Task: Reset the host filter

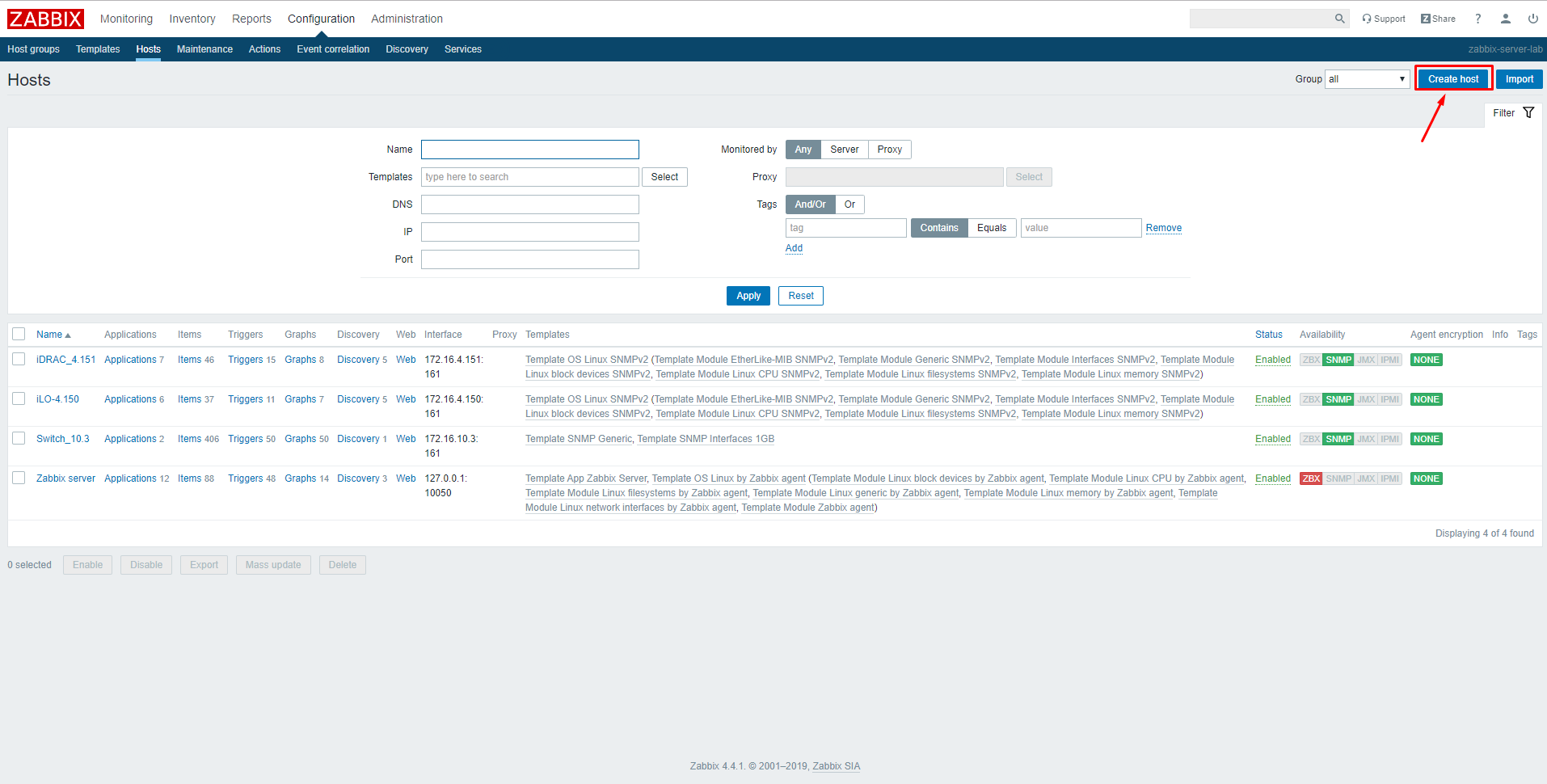Action: tap(801, 296)
